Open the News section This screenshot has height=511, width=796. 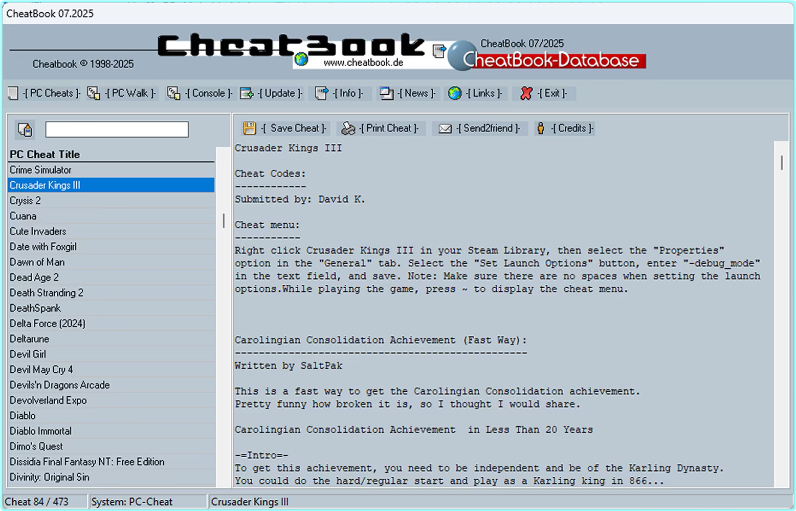click(417, 93)
